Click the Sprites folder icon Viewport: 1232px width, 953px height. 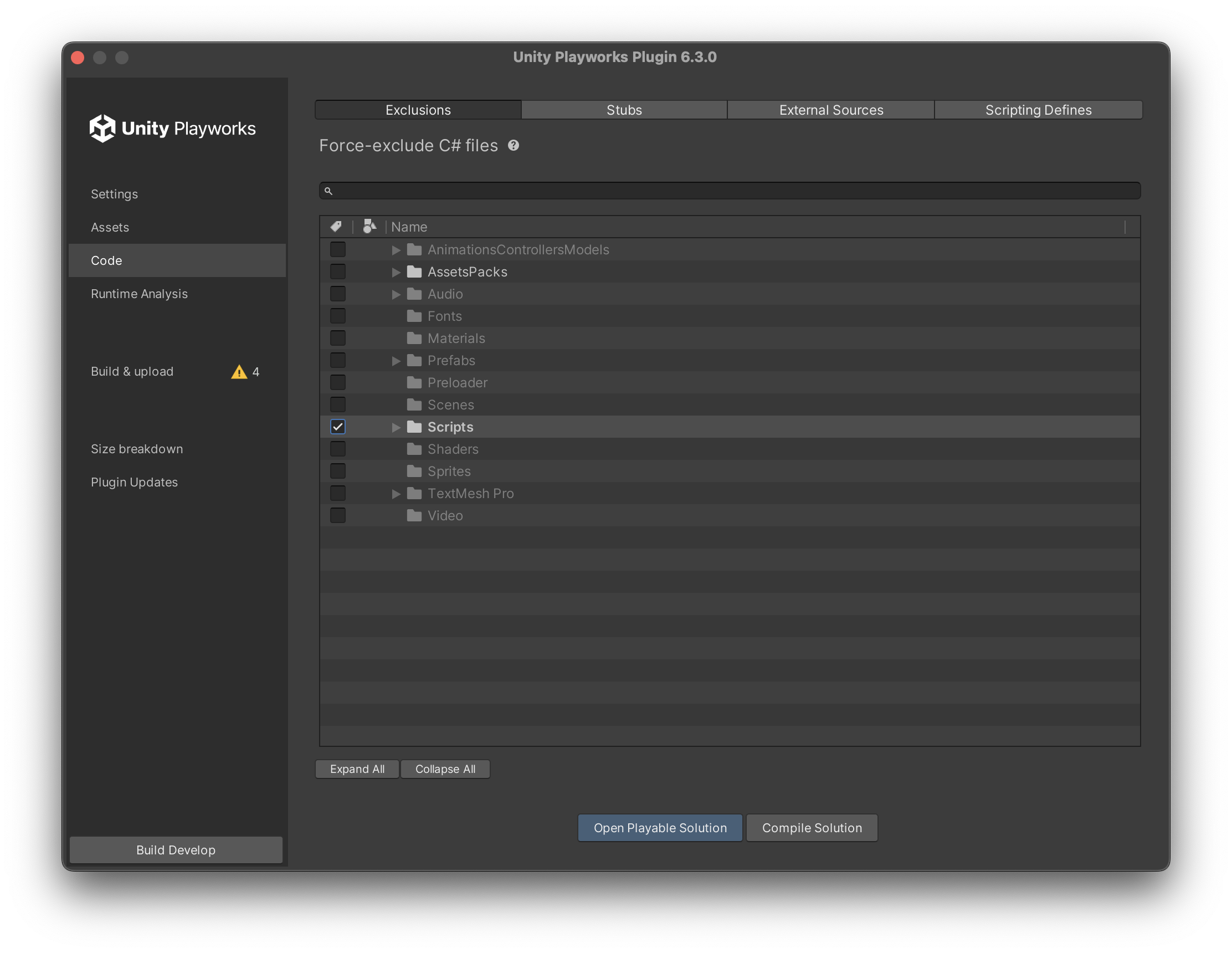[414, 471]
